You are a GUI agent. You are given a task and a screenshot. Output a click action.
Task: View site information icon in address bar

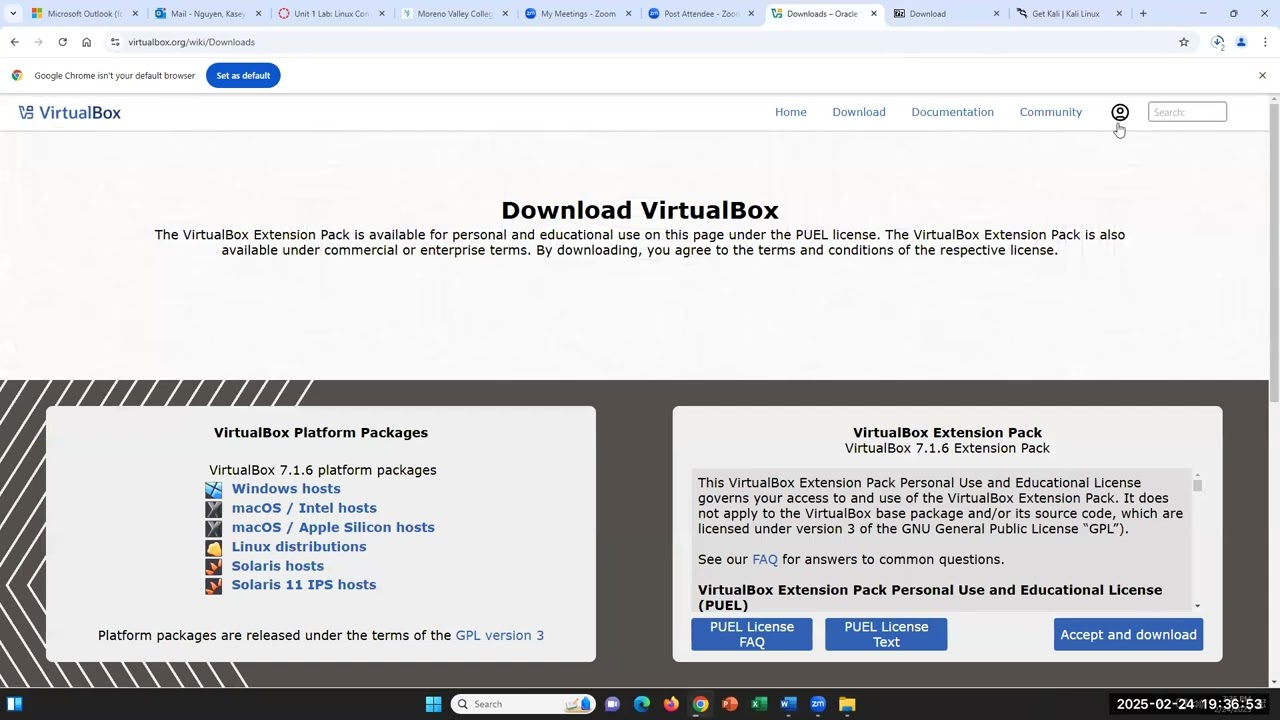pyautogui.click(x=115, y=42)
